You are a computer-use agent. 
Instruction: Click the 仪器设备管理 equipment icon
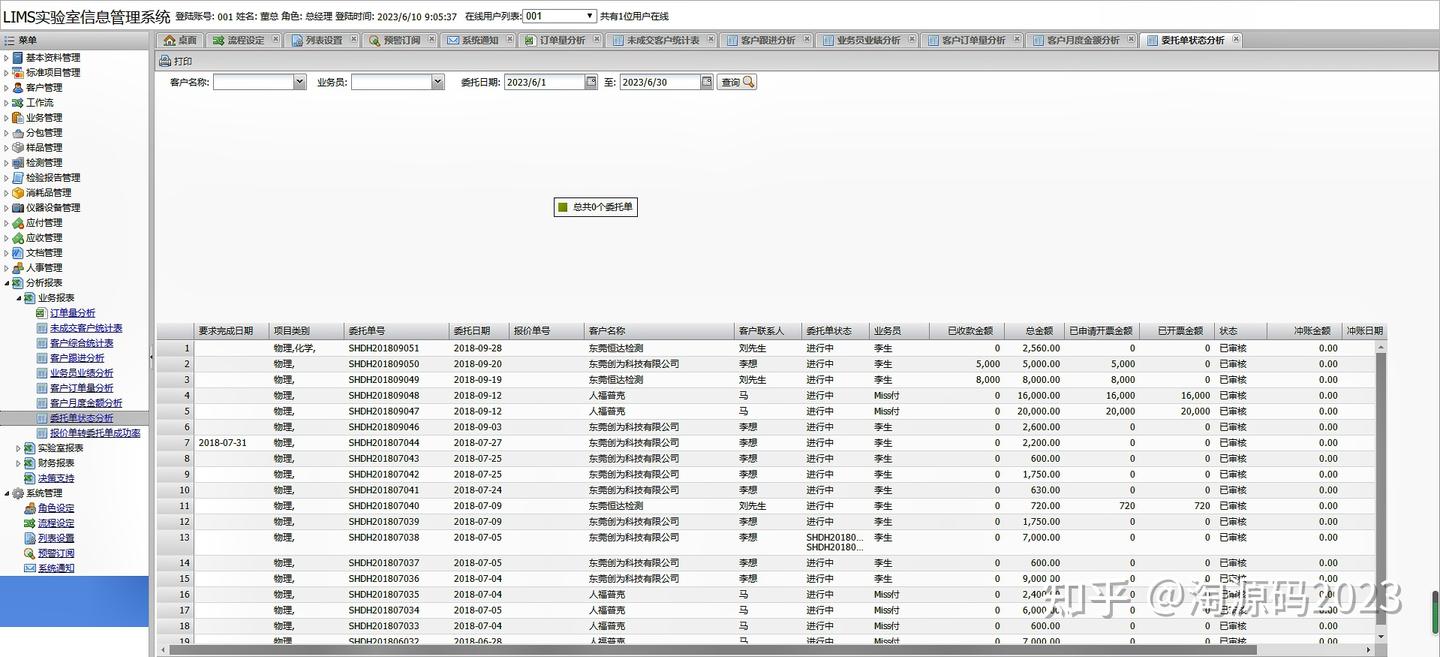pos(18,208)
